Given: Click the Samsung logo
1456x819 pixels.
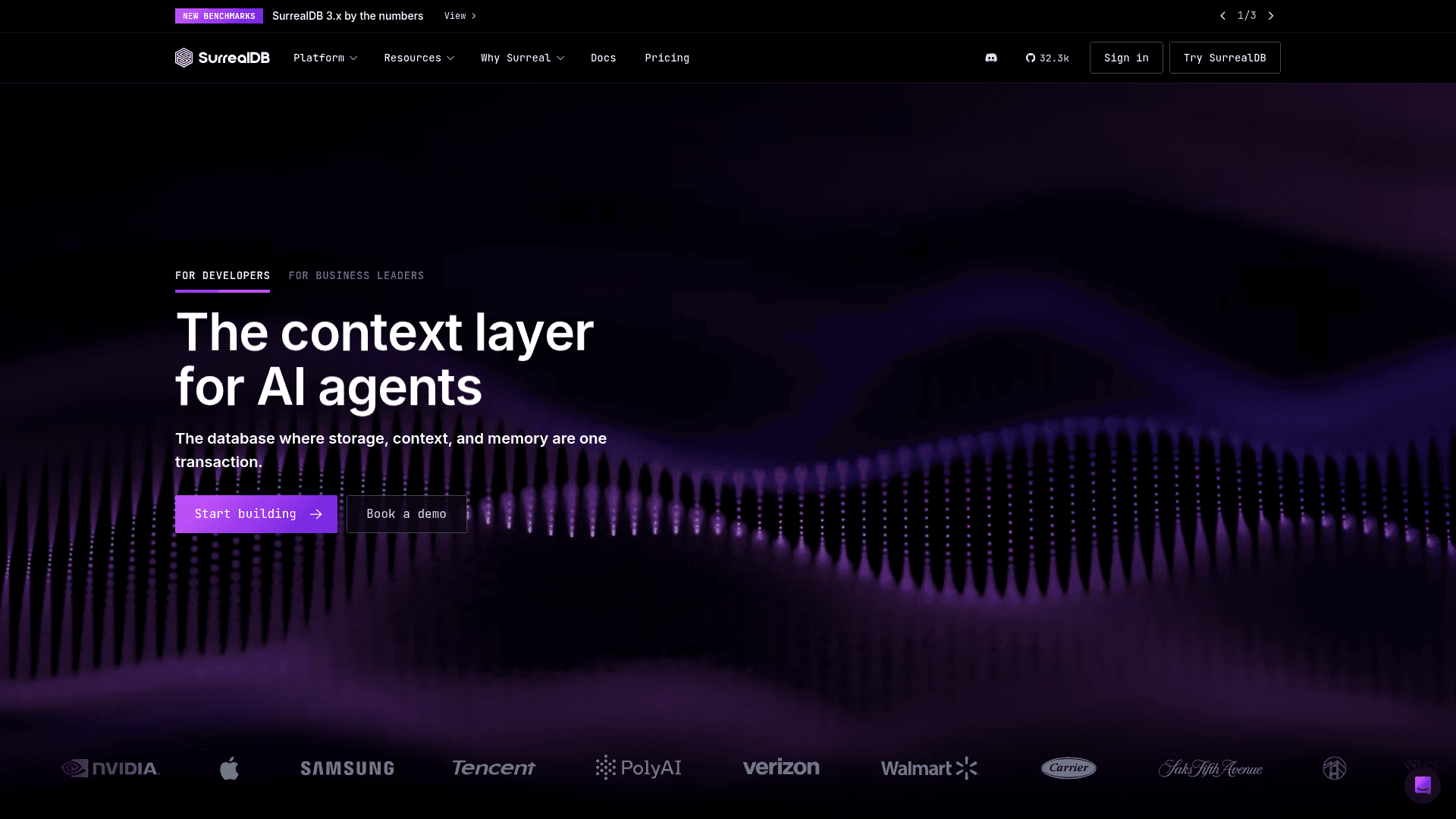Looking at the screenshot, I should tap(347, 768).
